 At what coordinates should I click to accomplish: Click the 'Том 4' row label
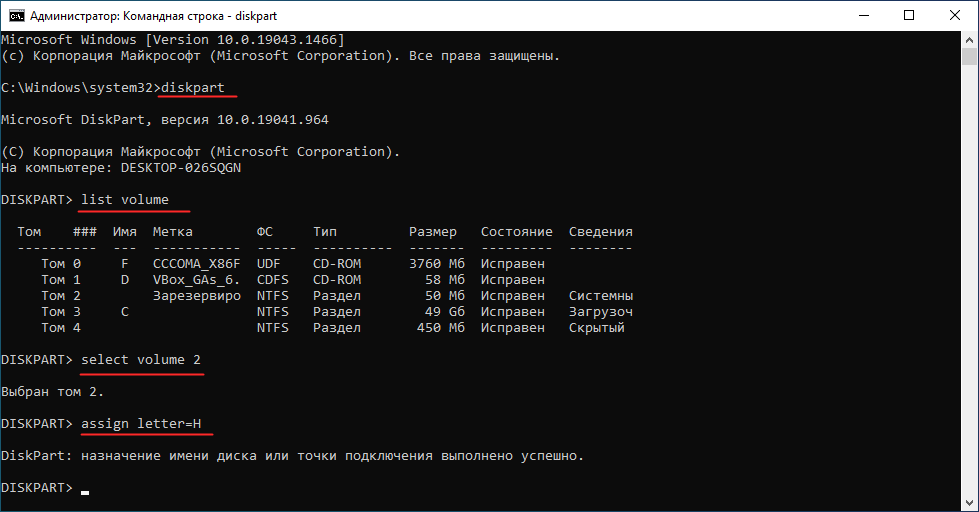pos(61,328)
